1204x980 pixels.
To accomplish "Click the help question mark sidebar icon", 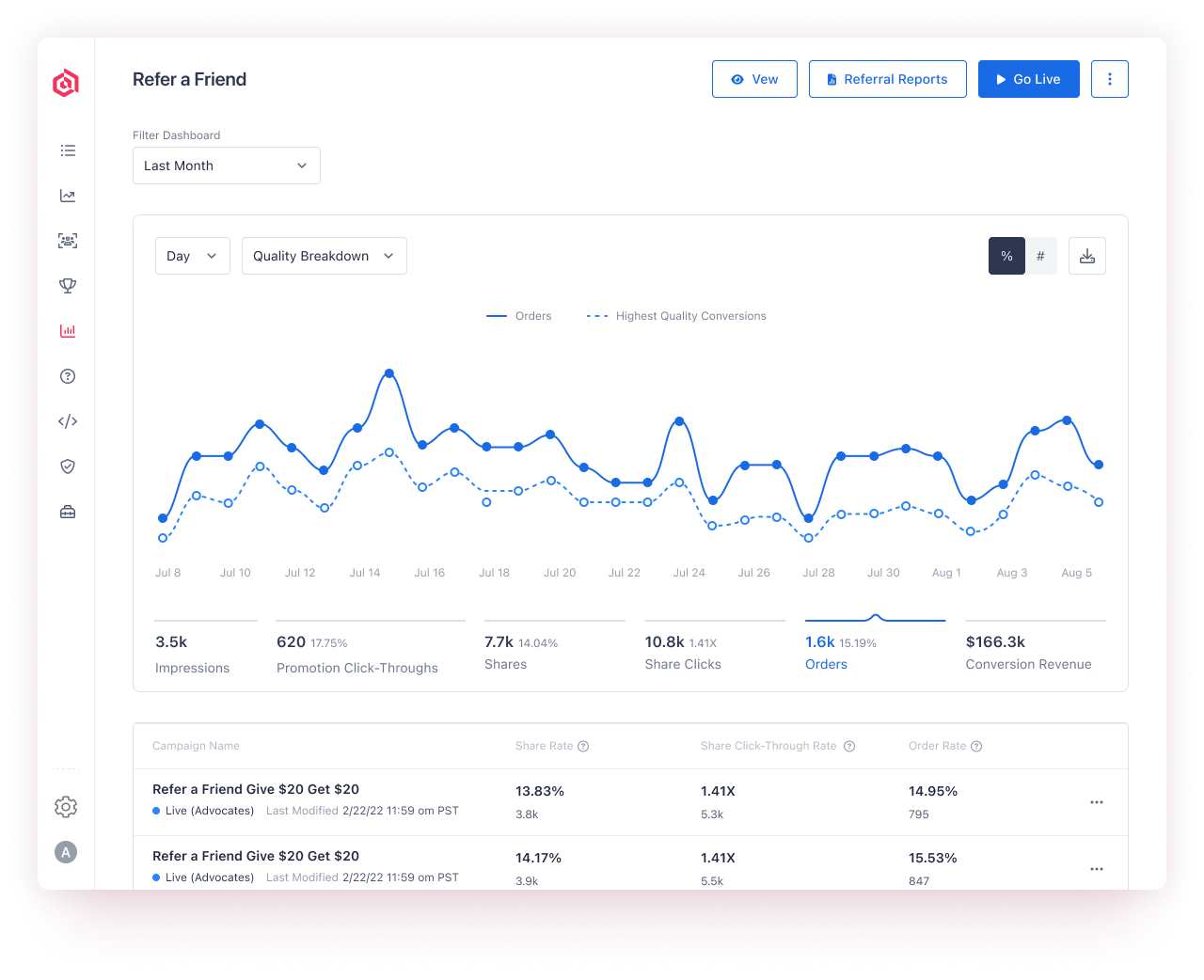I will tap(68, 376).
